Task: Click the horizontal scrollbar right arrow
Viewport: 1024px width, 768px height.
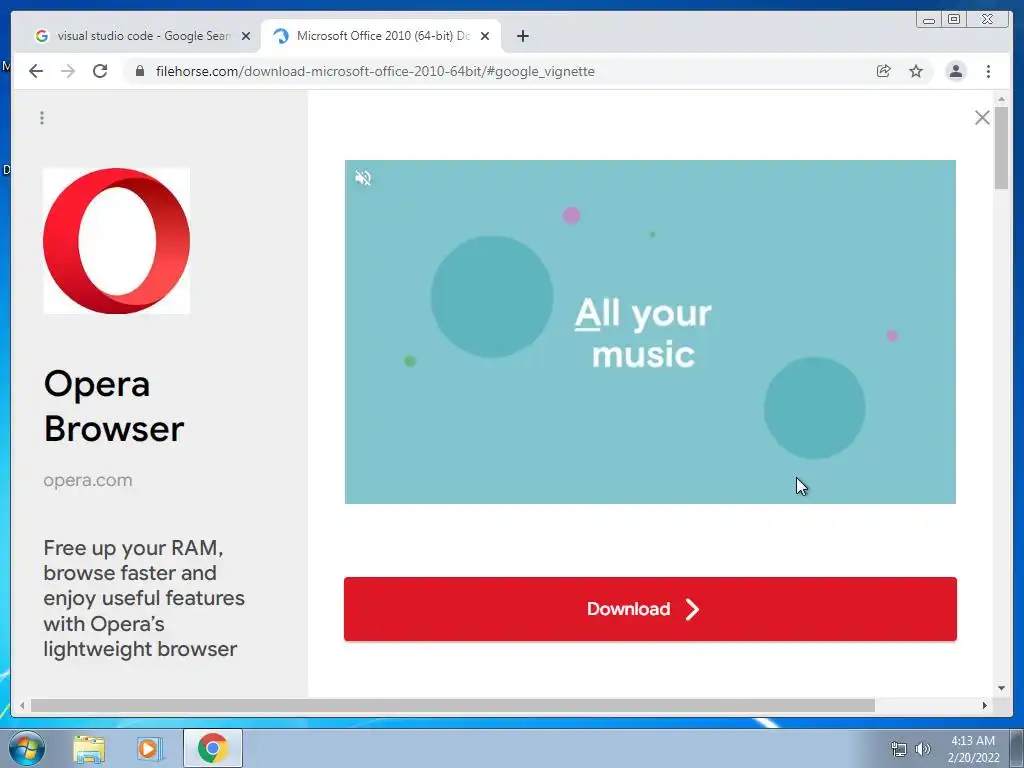Action: 985,705
